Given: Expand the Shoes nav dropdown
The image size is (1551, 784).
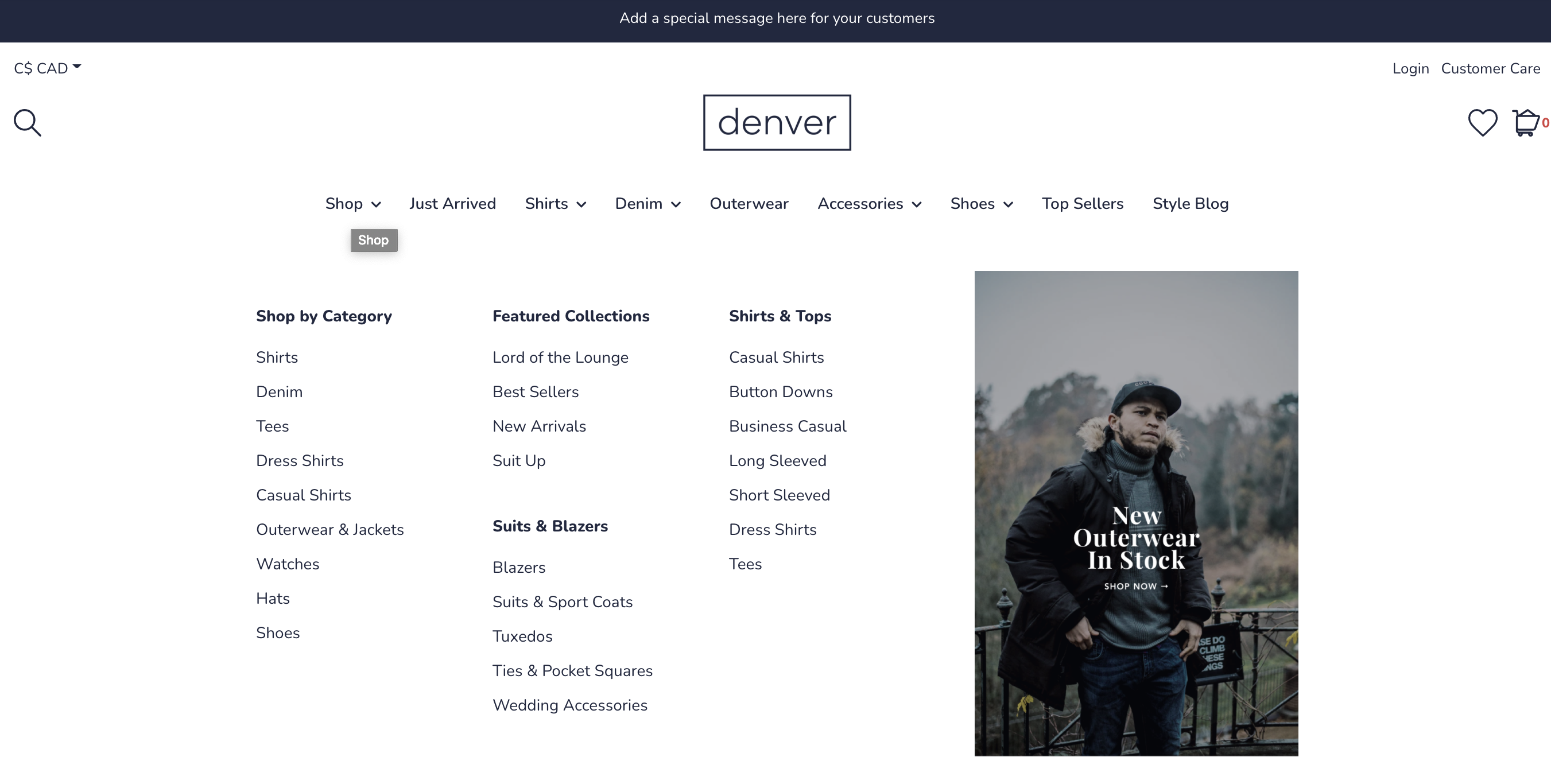Looking at the screenshot, I should pyautogui.click(x=981, y=204).
